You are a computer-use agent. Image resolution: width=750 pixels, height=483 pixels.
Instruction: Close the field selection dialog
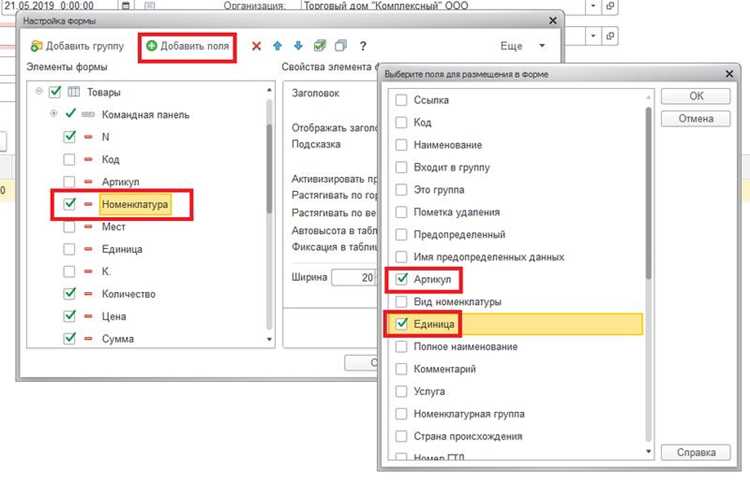(x=729, y=74)
